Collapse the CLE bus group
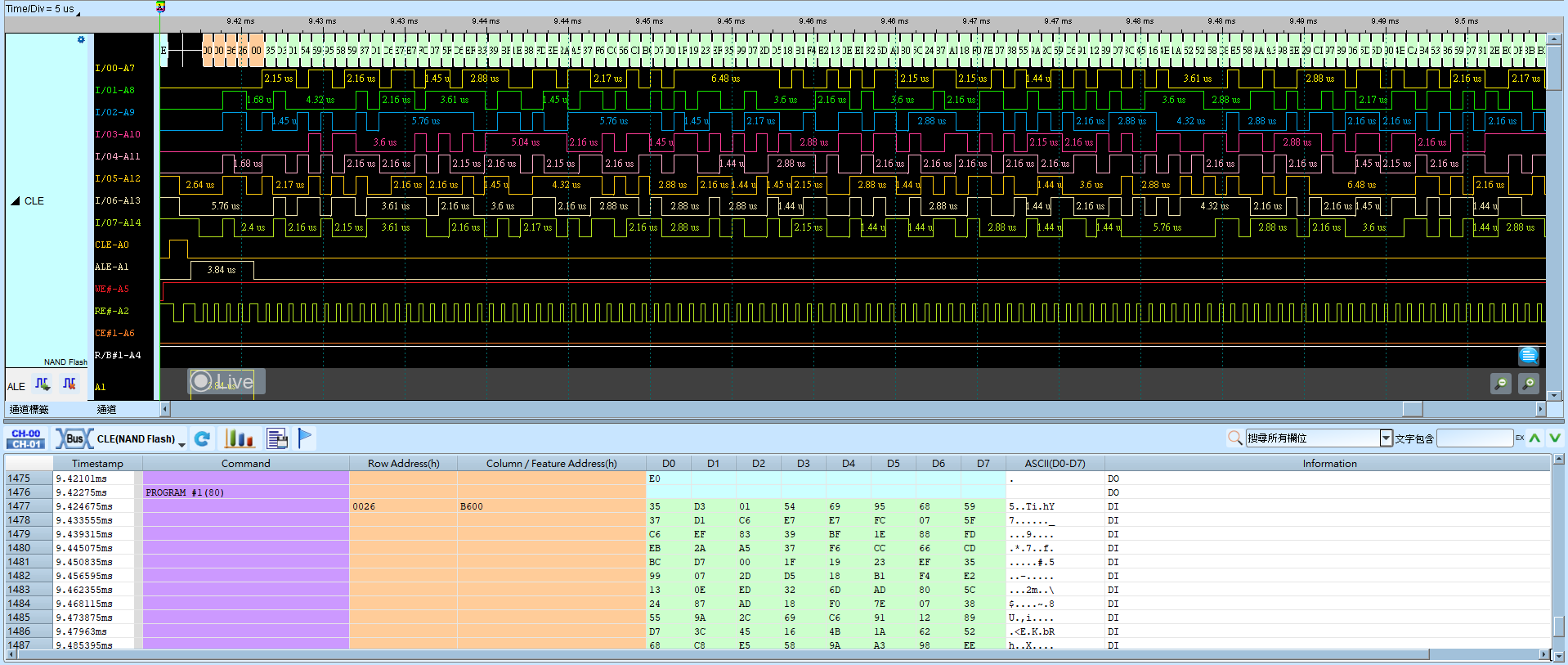The image size is (1568, 665). 15,201
